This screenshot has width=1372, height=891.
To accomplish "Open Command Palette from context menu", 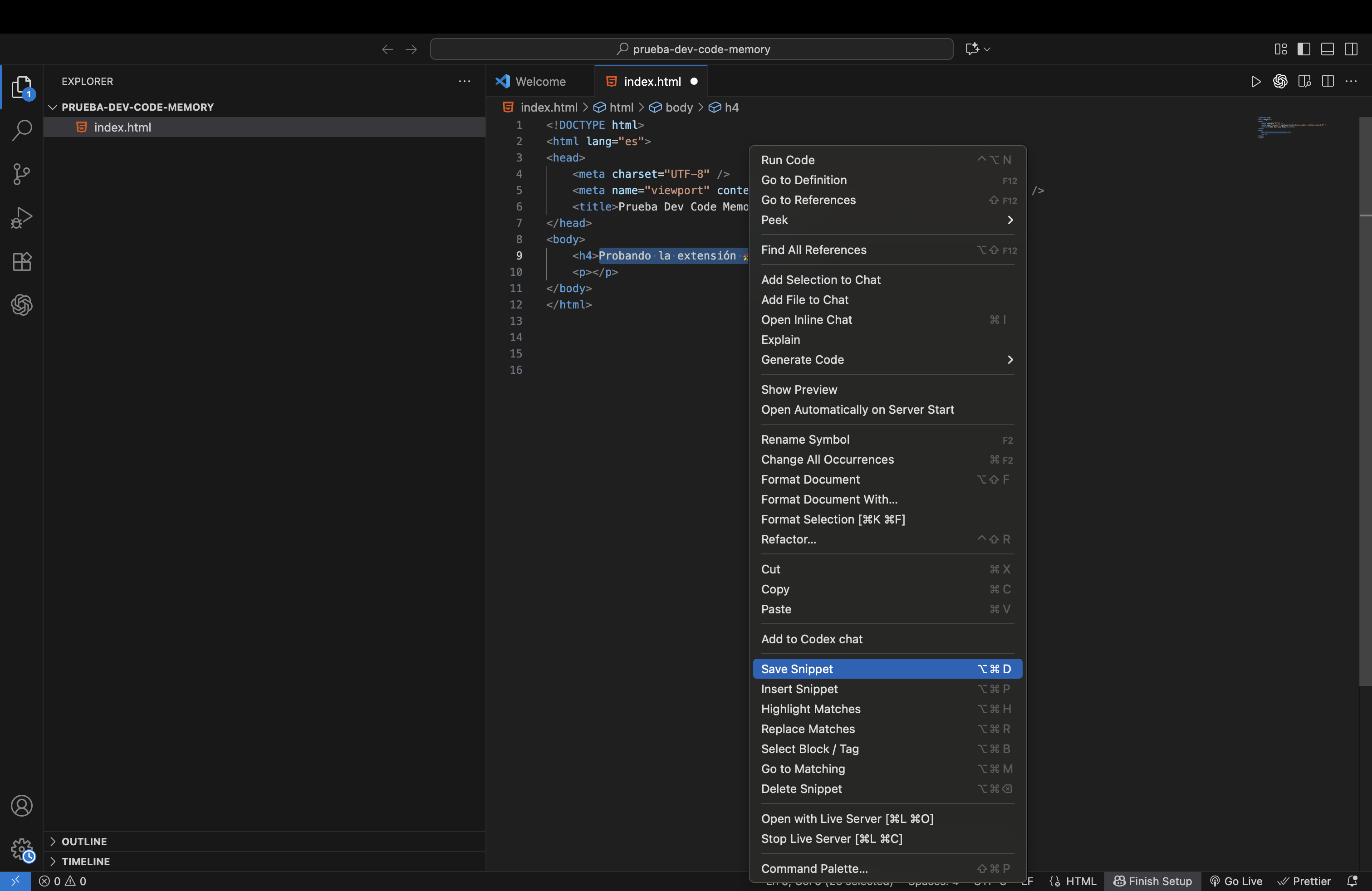I will 887,869.
